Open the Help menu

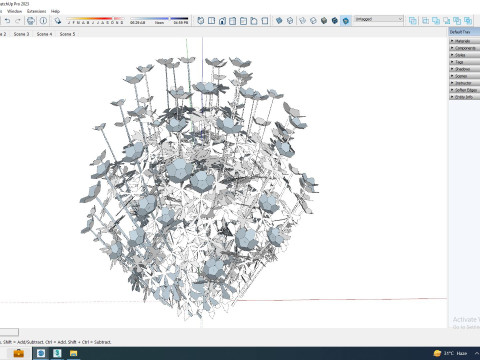[x=55, y=11]
